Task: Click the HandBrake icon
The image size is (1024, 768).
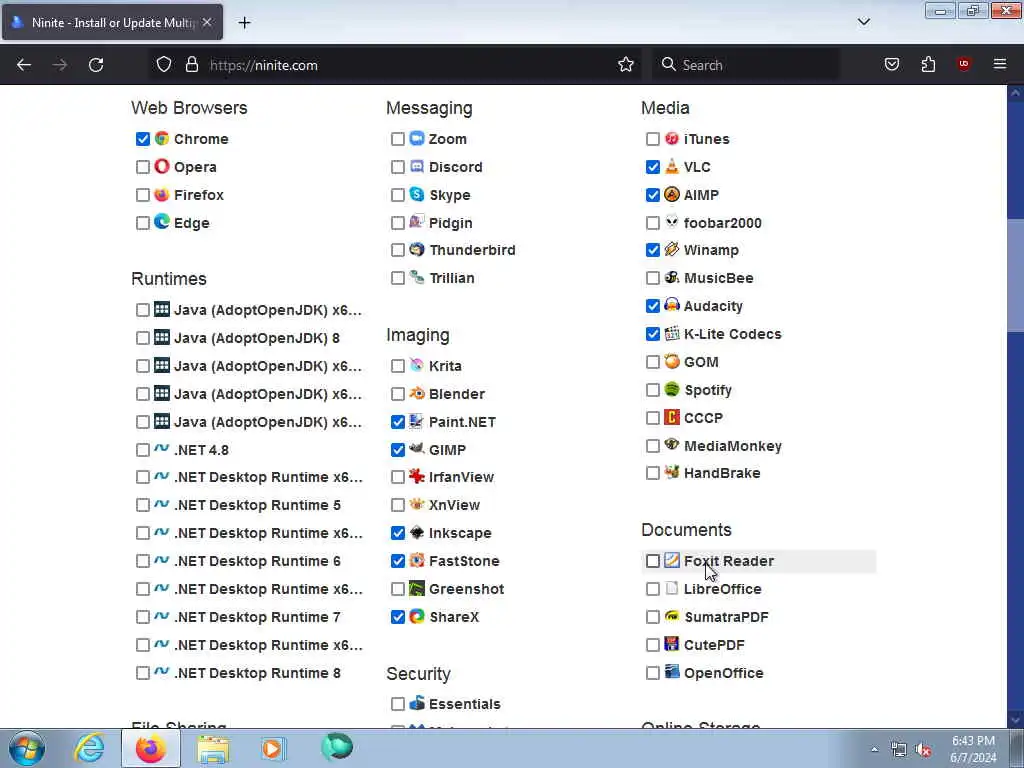Action: tap(671, 473)
